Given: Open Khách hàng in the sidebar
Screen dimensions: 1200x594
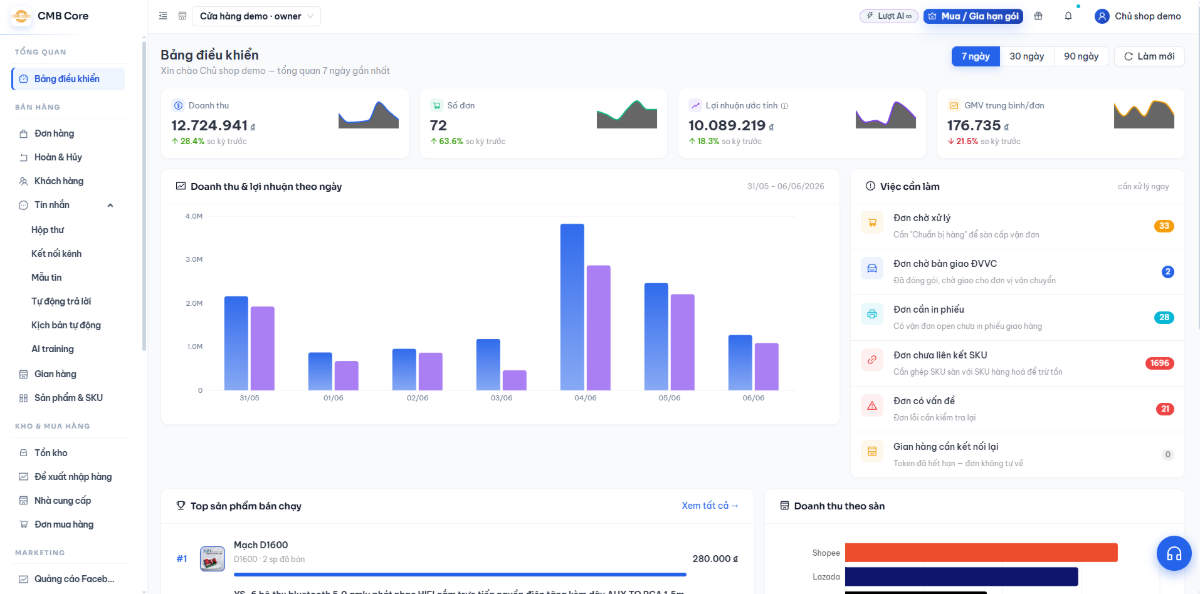Looking at the screenshot, I should click(x=68, y=181).
